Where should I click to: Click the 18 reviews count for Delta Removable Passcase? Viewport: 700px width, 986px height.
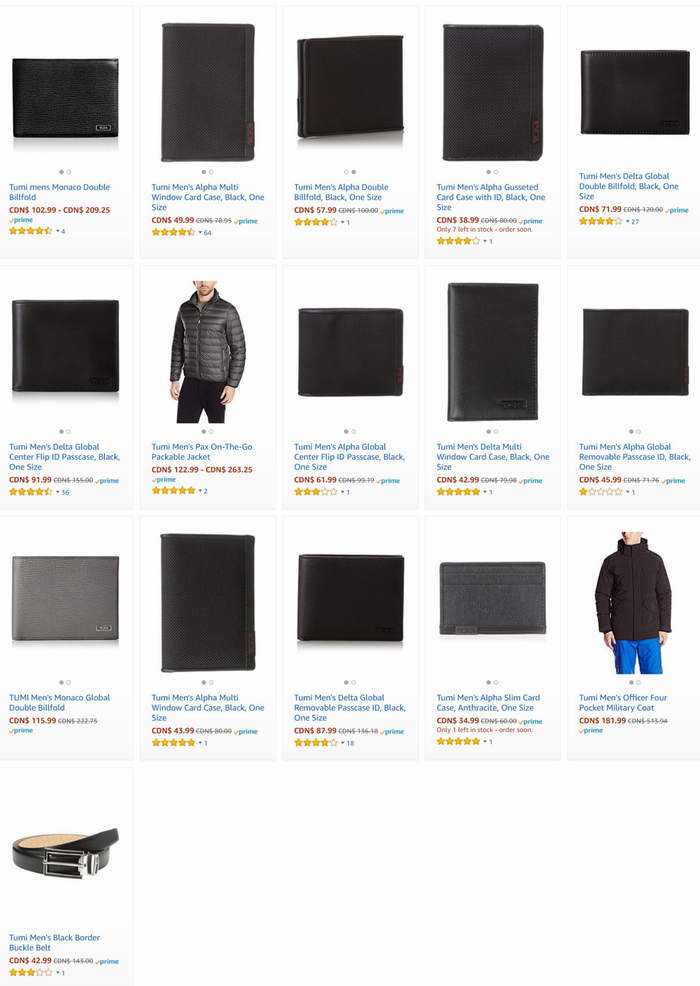[x=350, y=743]
